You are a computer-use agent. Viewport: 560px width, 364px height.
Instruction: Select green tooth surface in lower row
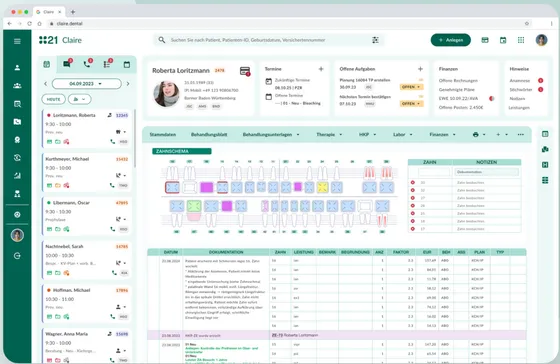click(x=194, y=206)
